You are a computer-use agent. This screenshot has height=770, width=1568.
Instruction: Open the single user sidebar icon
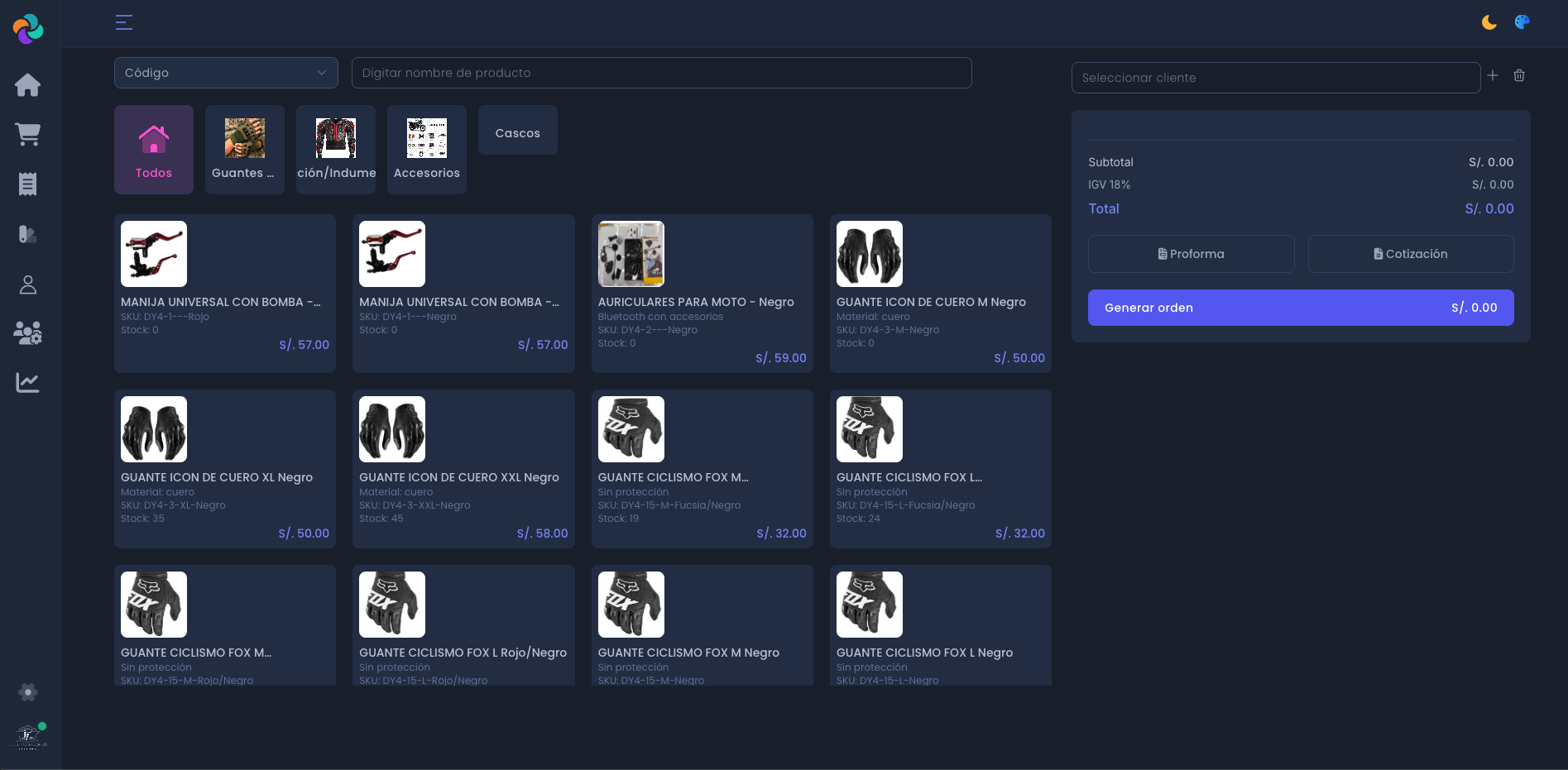pos(27,285)
